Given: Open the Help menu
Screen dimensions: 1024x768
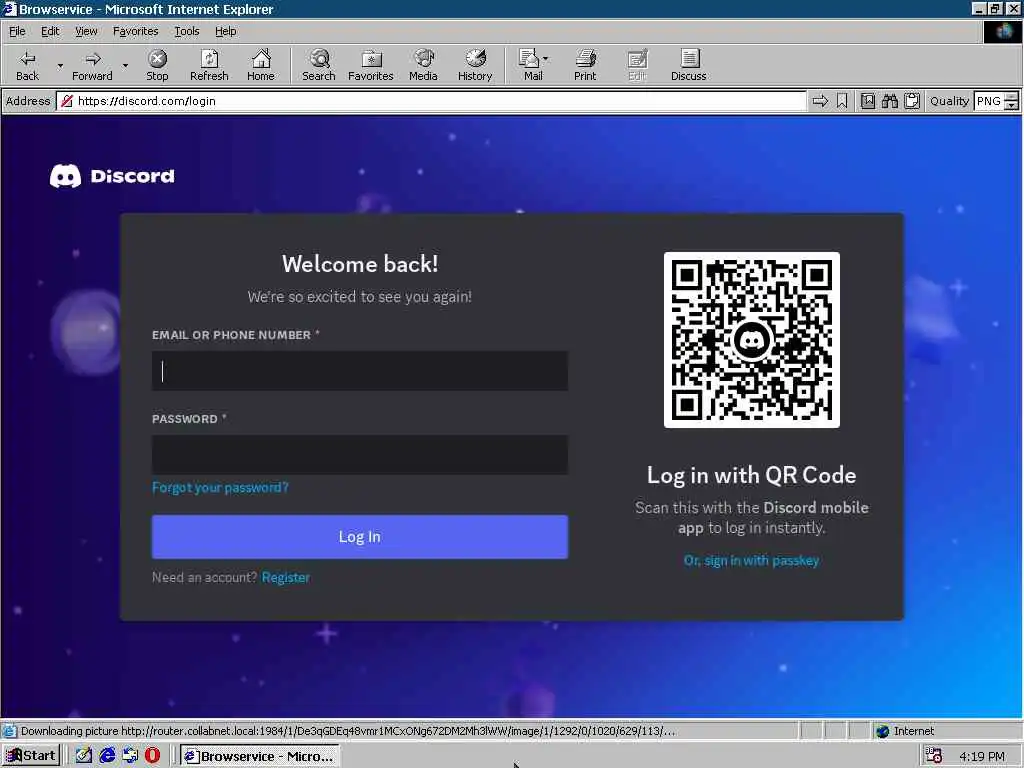Looking at the screenshot, I should [225, 31].
